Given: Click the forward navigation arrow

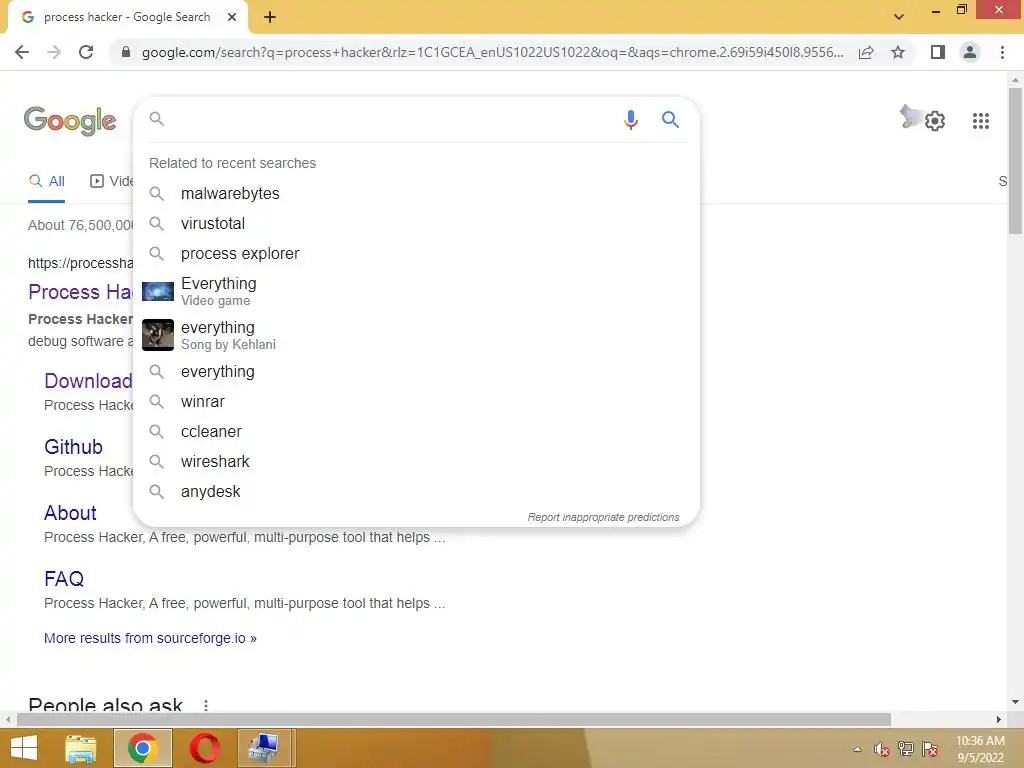Looking at the screenshot, I should tap(54, 52).
